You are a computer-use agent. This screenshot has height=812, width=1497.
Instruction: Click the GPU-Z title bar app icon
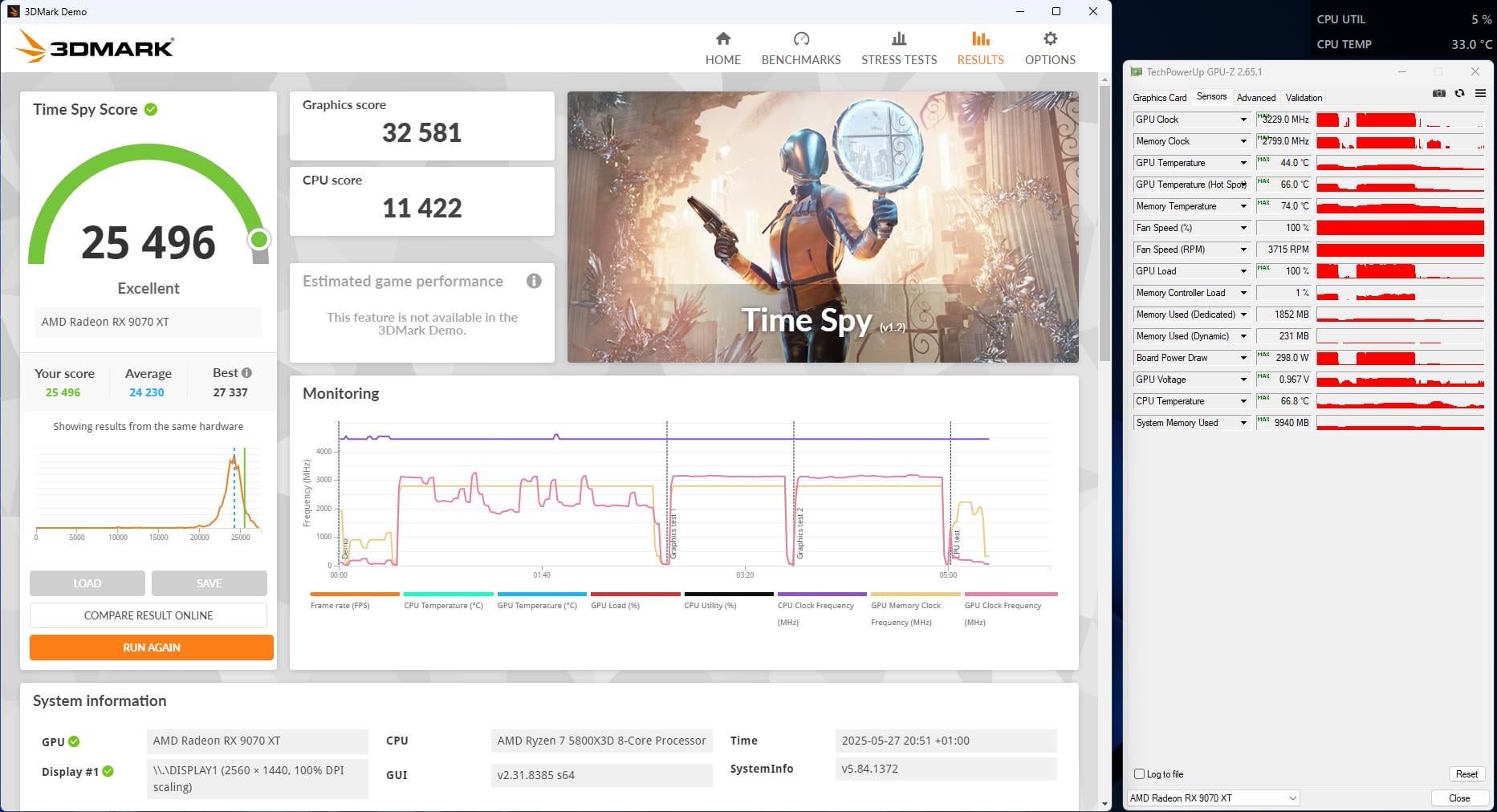(1136, 71)
